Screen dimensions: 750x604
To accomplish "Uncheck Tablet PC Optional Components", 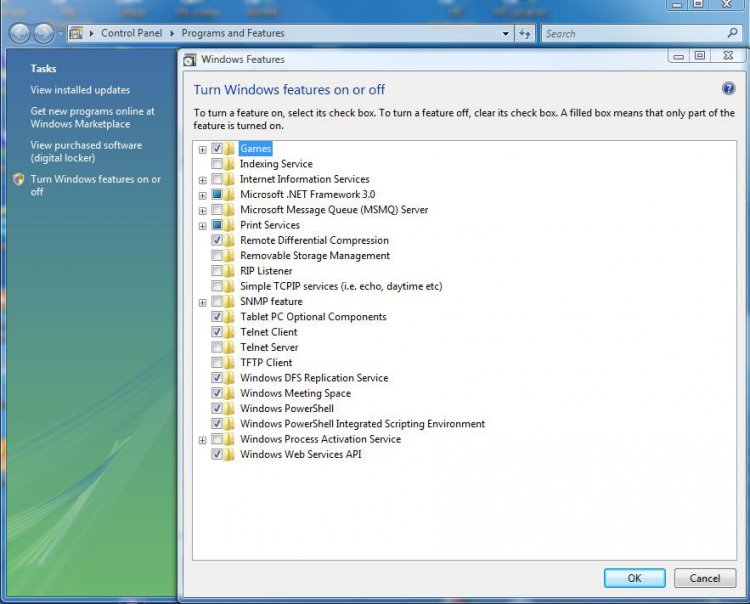I will [217, 317].
